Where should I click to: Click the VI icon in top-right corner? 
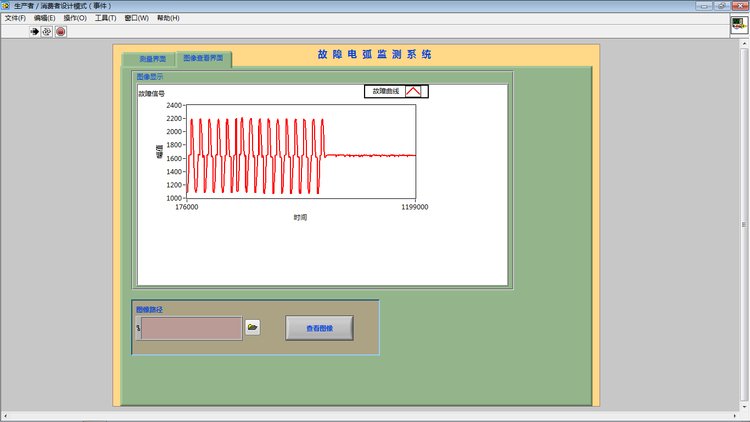(737, 26)
